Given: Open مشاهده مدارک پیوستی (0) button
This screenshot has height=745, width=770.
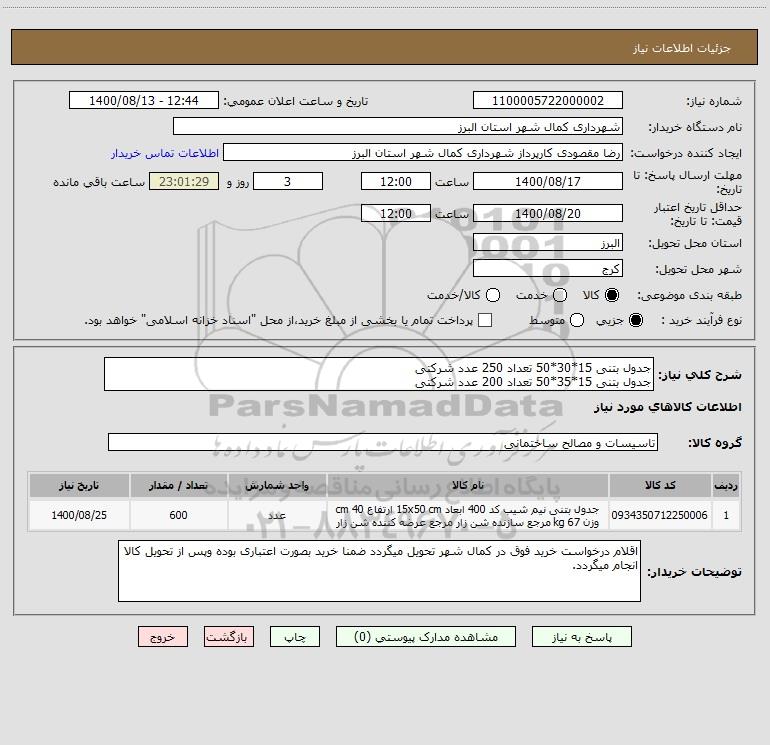Looking at the screenshot, I should (426, 637).
